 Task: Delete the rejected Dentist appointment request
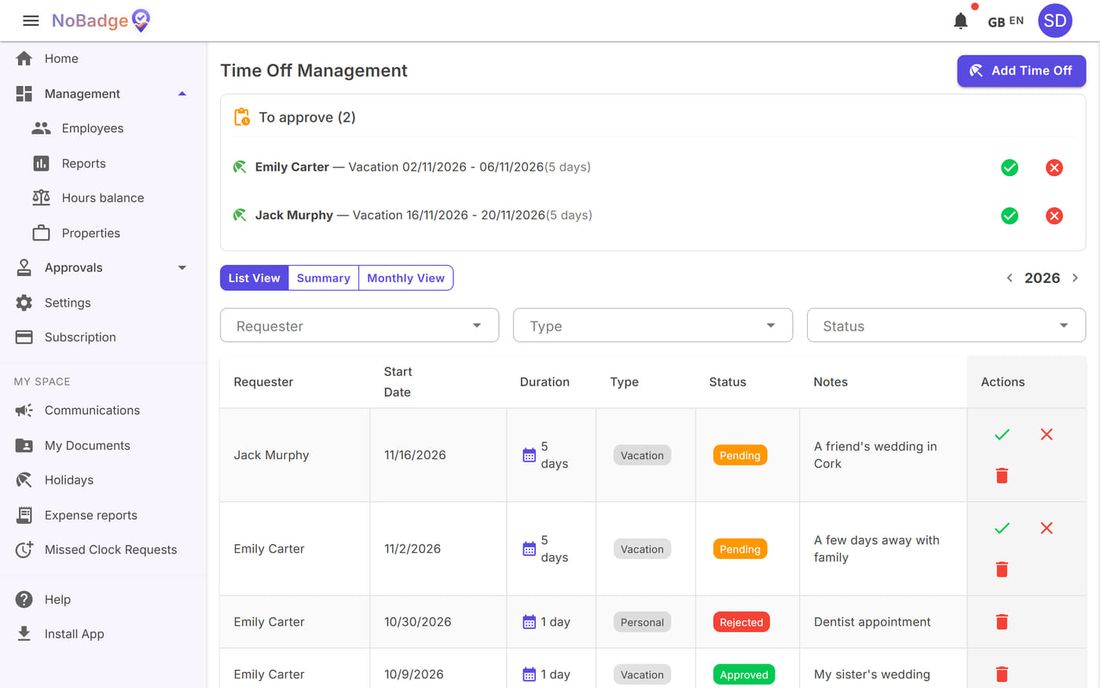pyautogui.click(x=1002, y=622)
